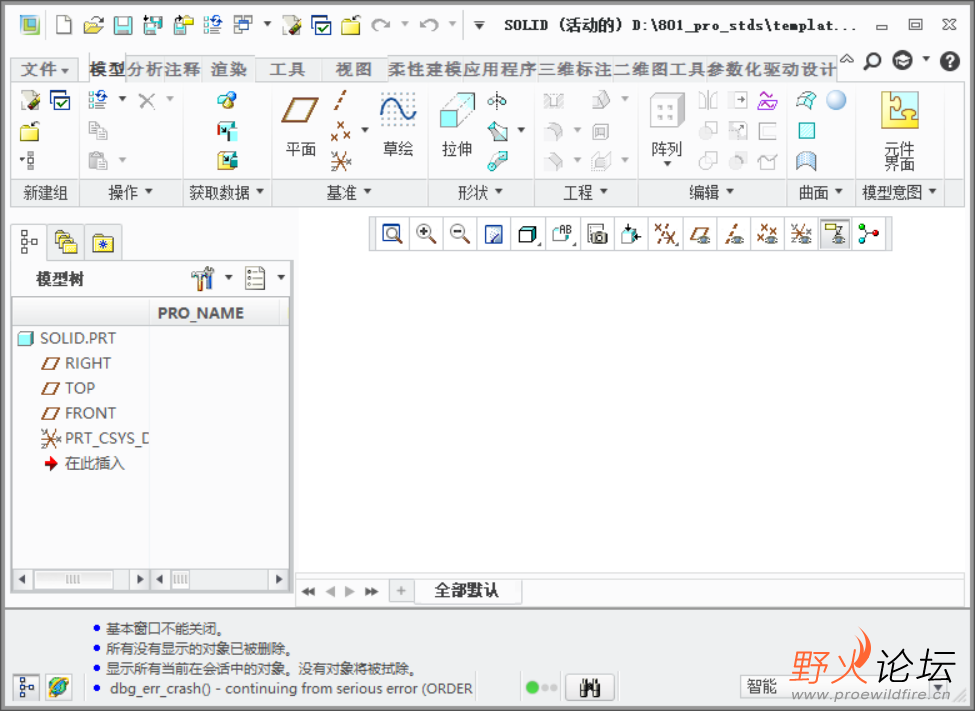
Task: Open the 文件 menu
Action: pos(44,69)
